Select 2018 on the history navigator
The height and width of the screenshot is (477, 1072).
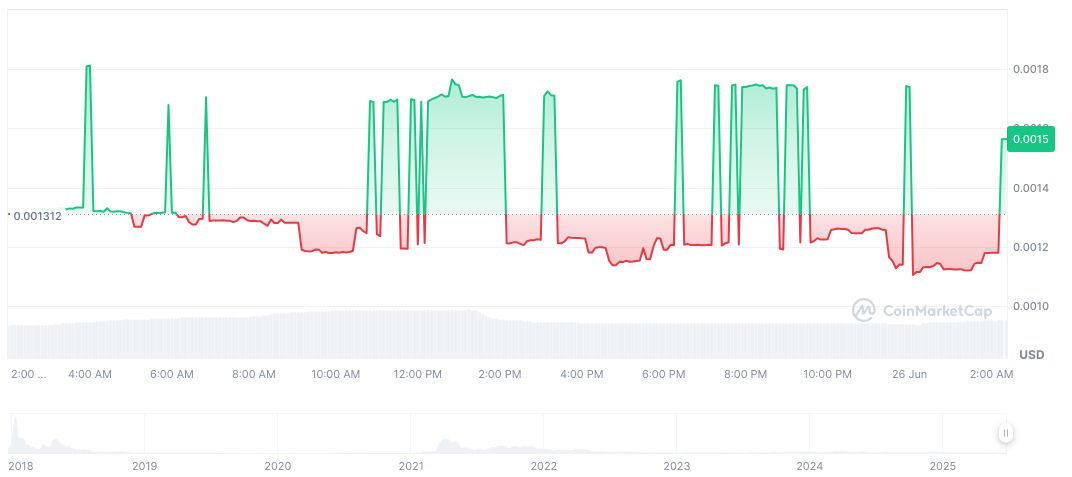point(21,466)
